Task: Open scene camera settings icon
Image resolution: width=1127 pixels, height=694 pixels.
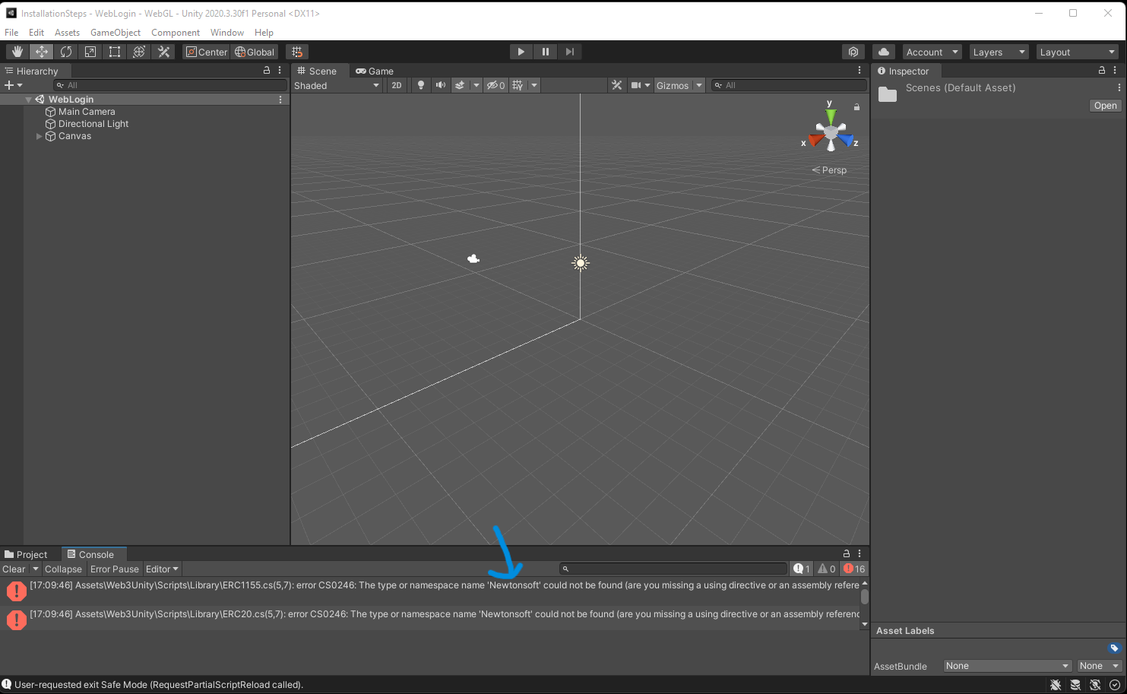Action: pyautogui.click(x=640, y=85)
